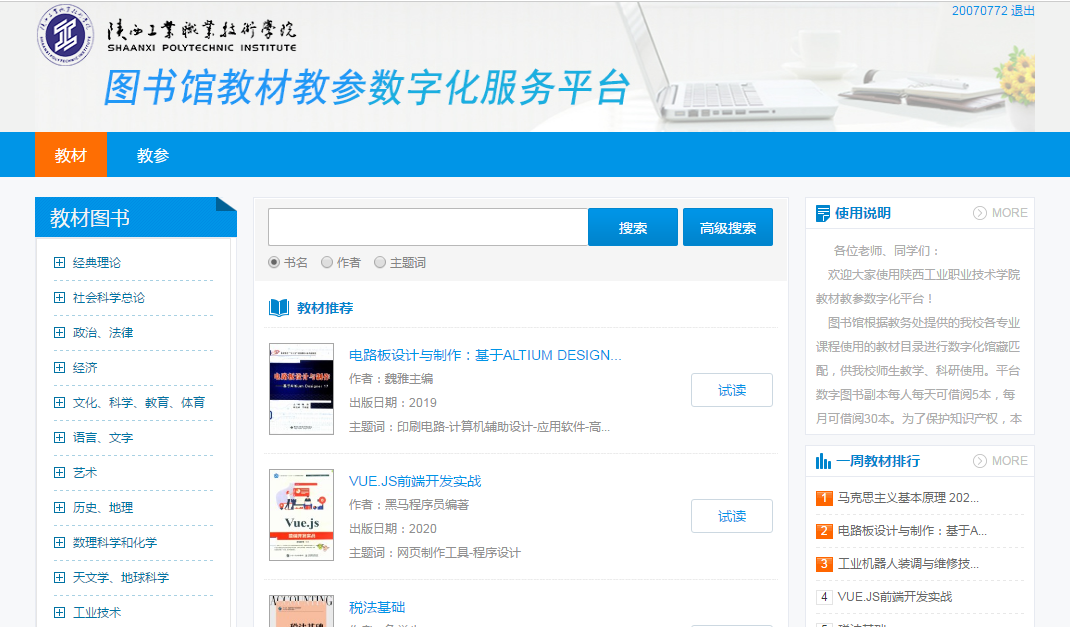Select the 书名 radio button

tap(274, 263)
